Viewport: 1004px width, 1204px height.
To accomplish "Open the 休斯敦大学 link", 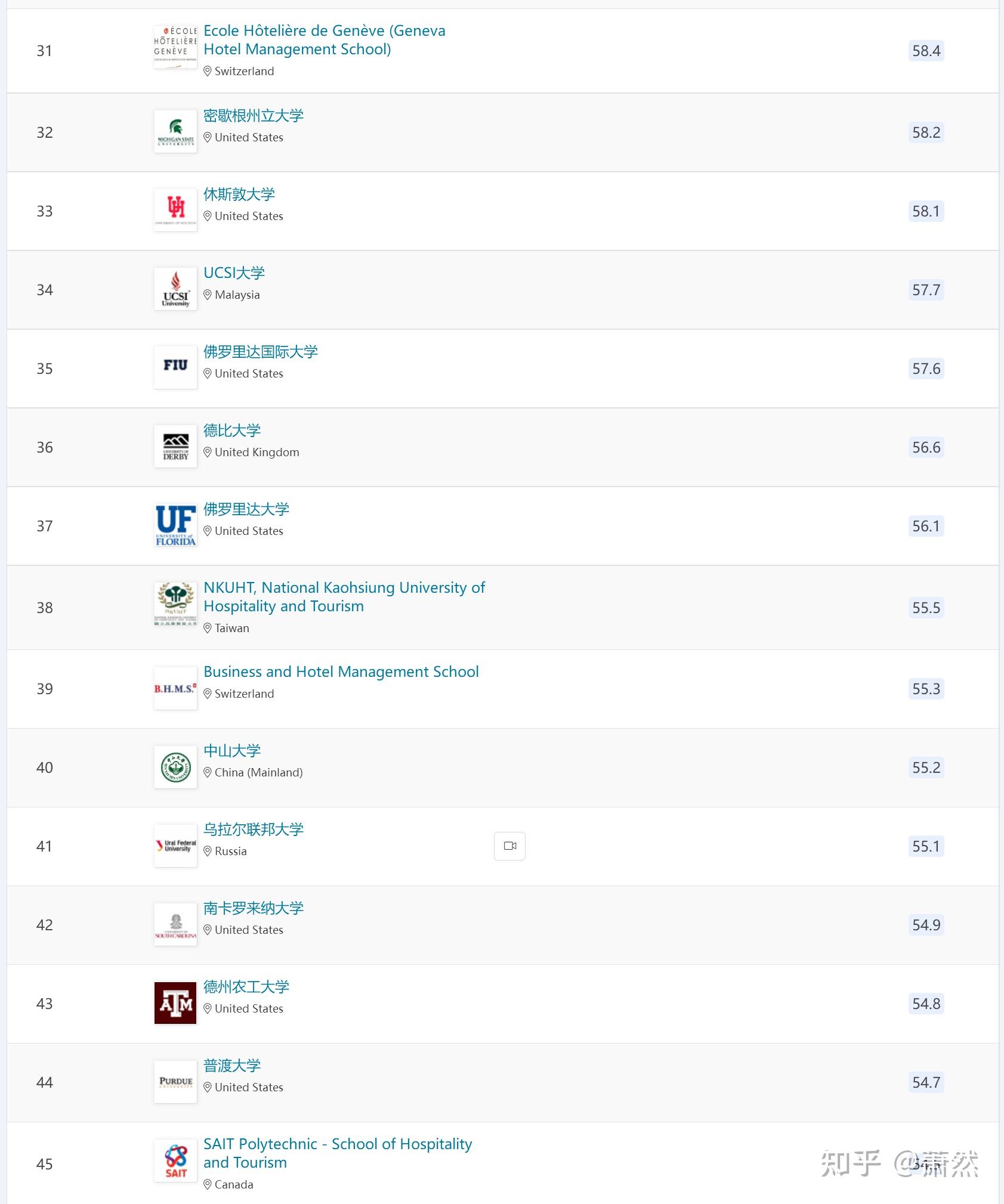I will coord(239,194).
